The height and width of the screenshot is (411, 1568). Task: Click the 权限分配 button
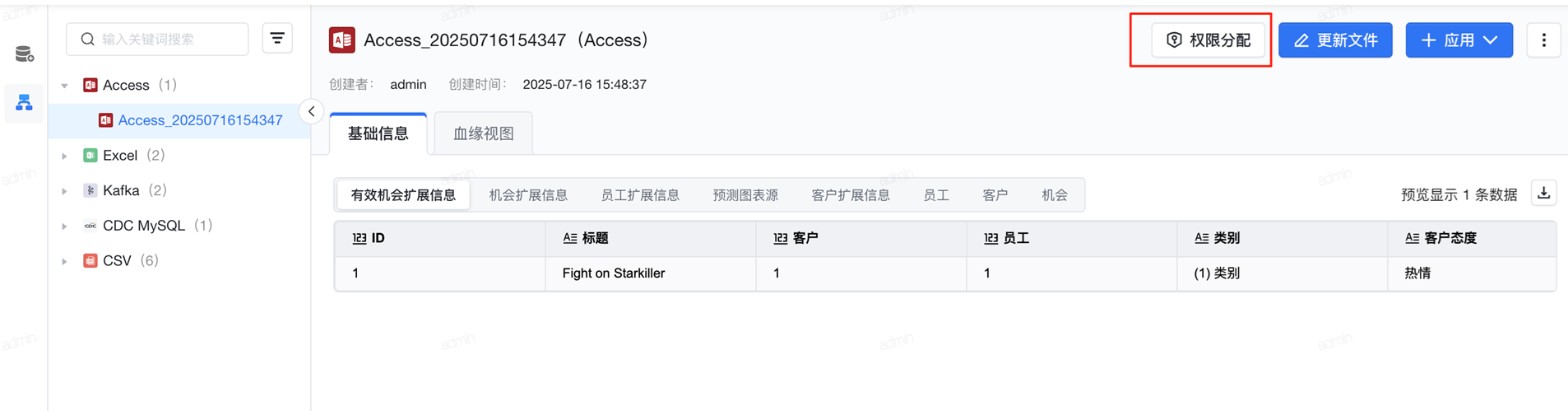[x=1208, y=40]
